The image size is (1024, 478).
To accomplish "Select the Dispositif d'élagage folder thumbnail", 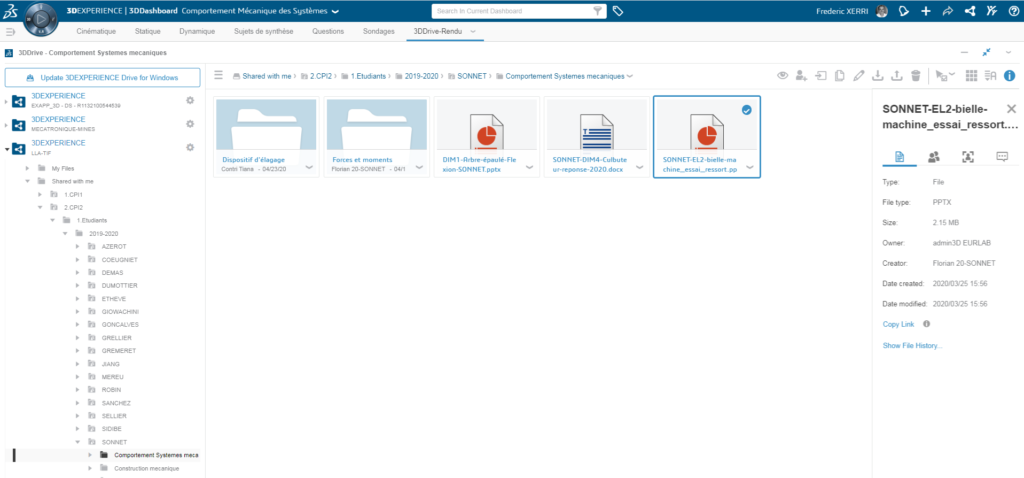I will coord(266,125).
